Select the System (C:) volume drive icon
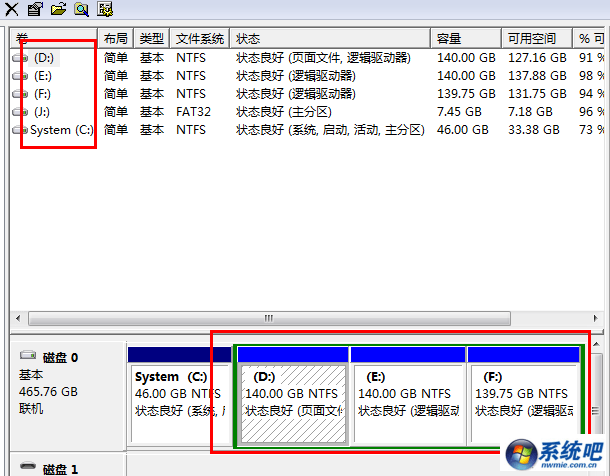The height and width of the screenshot is (476, 610). [20, 130]
